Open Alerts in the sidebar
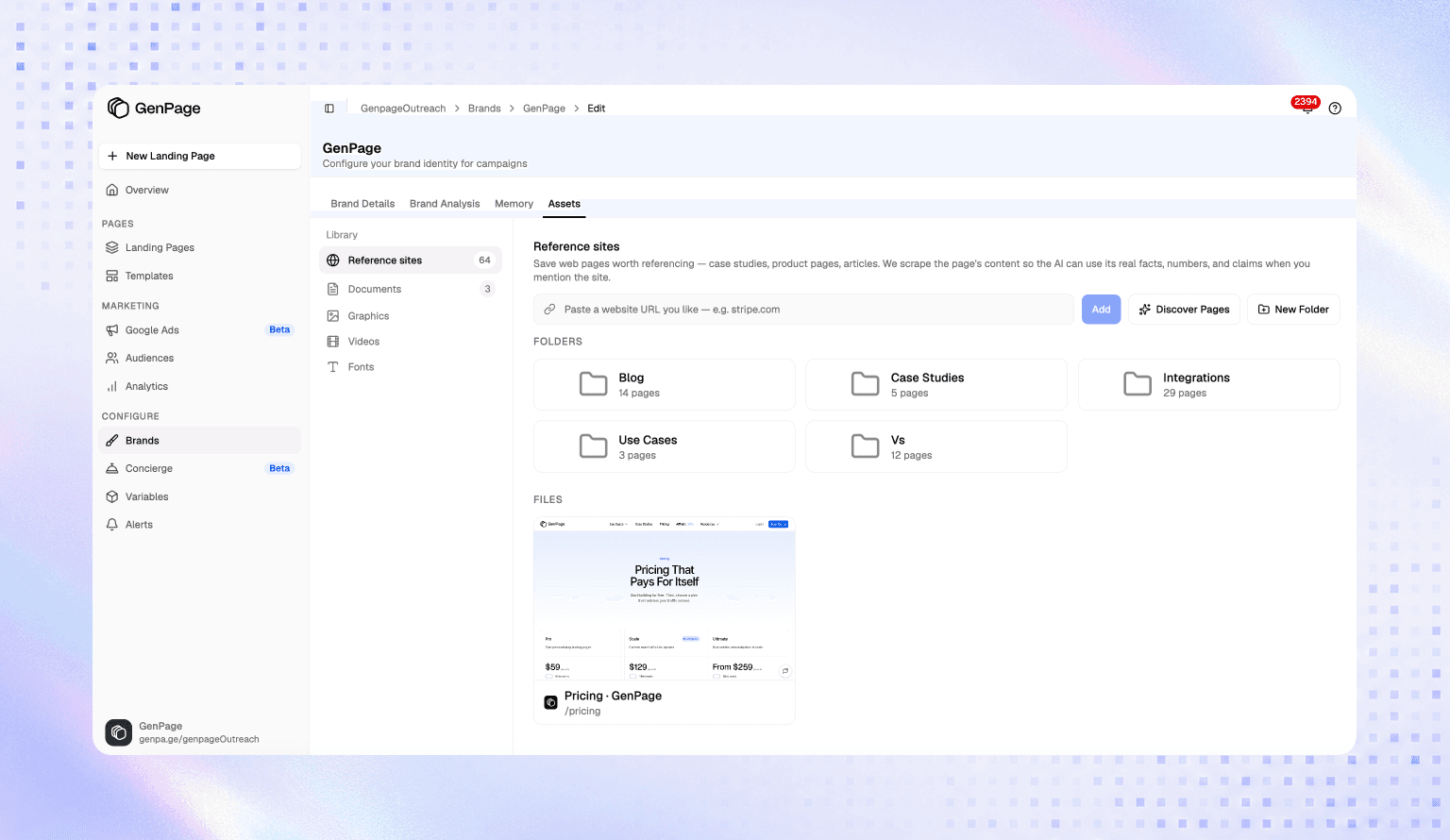The height and width of the screenshot is (840, 1450). click(x=200, y=525)
